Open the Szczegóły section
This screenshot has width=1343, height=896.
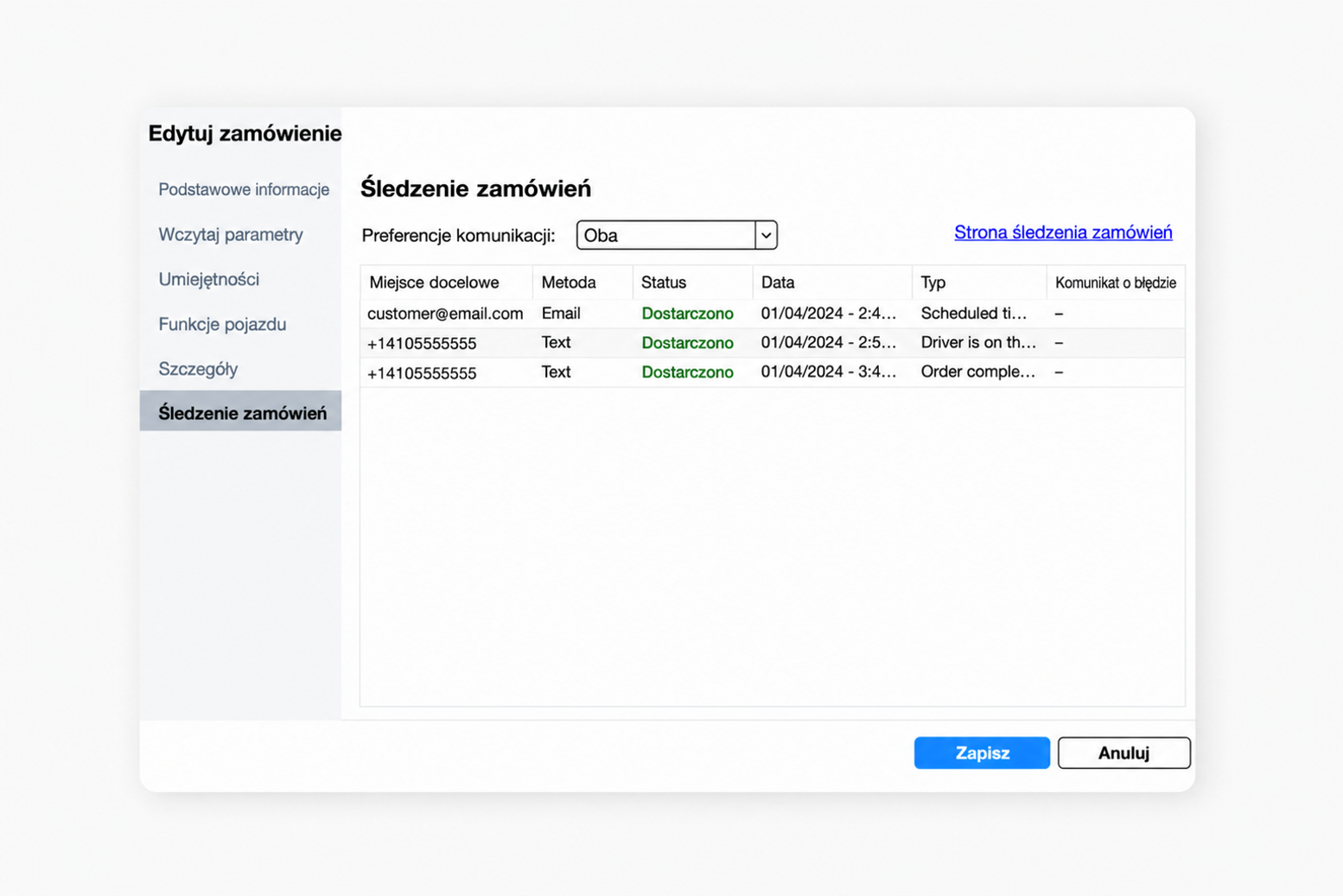pyautogui.click(x=198, y=369)
